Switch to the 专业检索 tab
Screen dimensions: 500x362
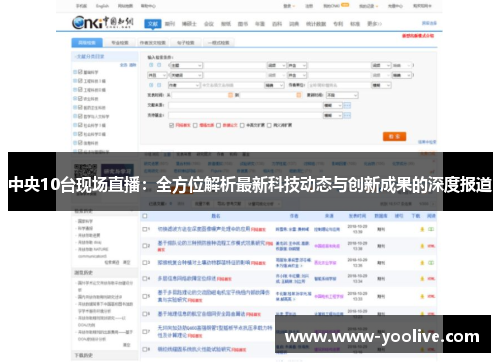tap(120, 43)
